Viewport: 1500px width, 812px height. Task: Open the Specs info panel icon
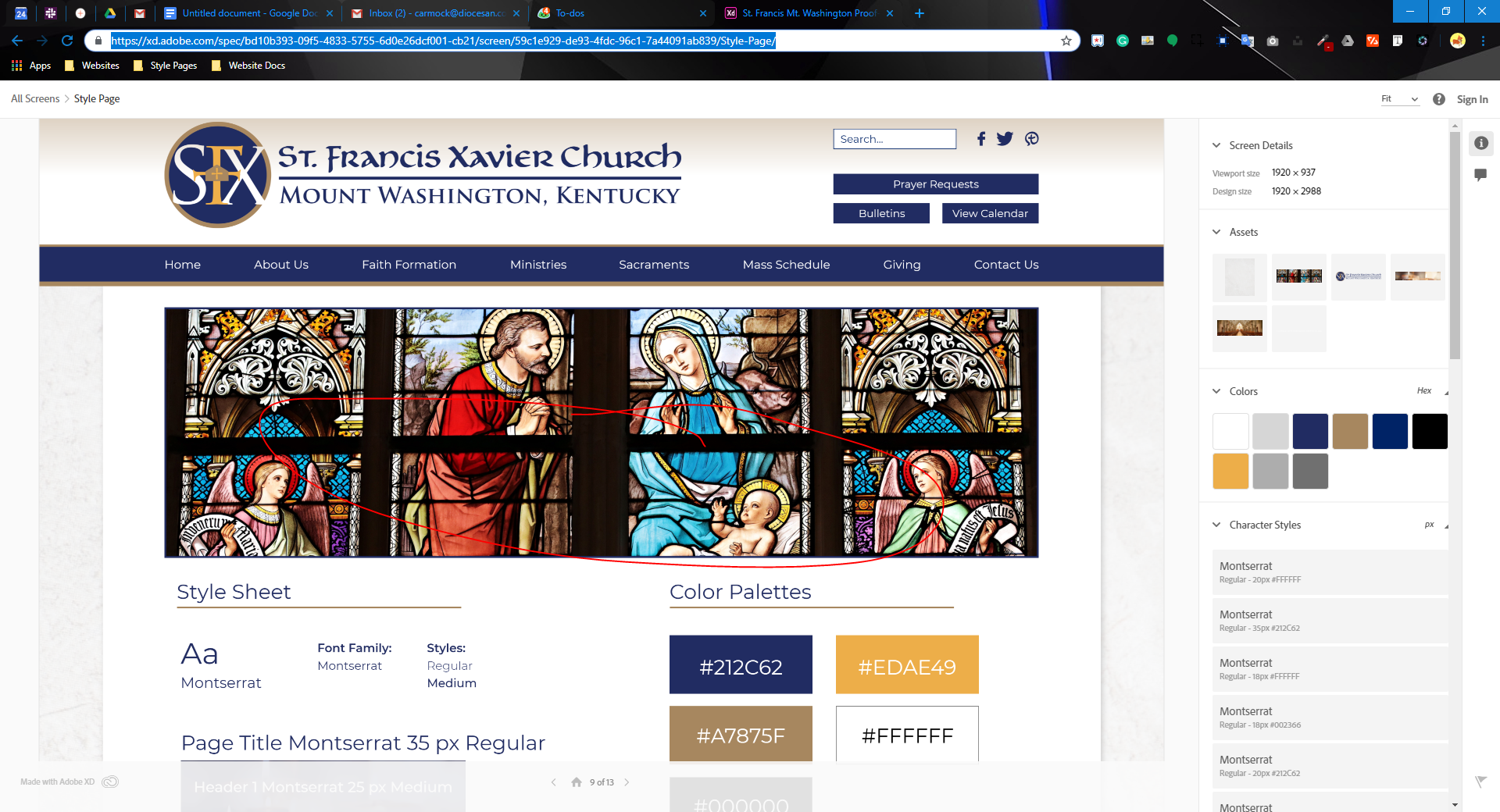1480,143
